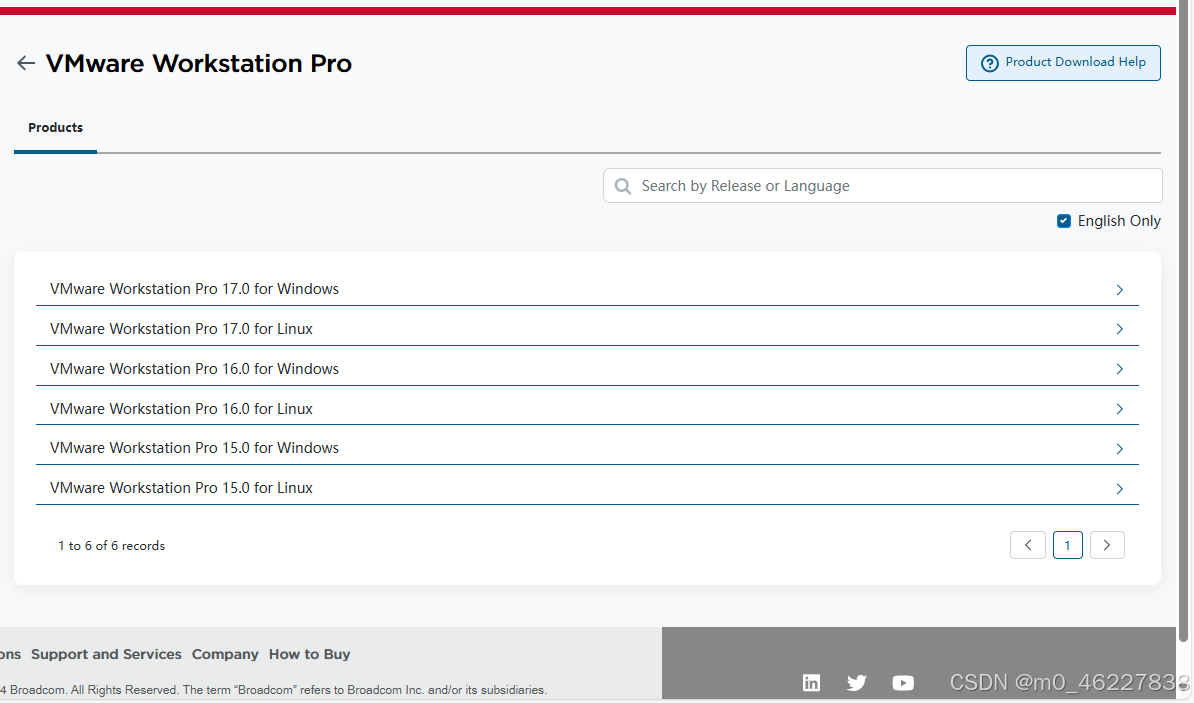Open Company footer link
This screenshot has width=1194, height=703.
(225, 654)
